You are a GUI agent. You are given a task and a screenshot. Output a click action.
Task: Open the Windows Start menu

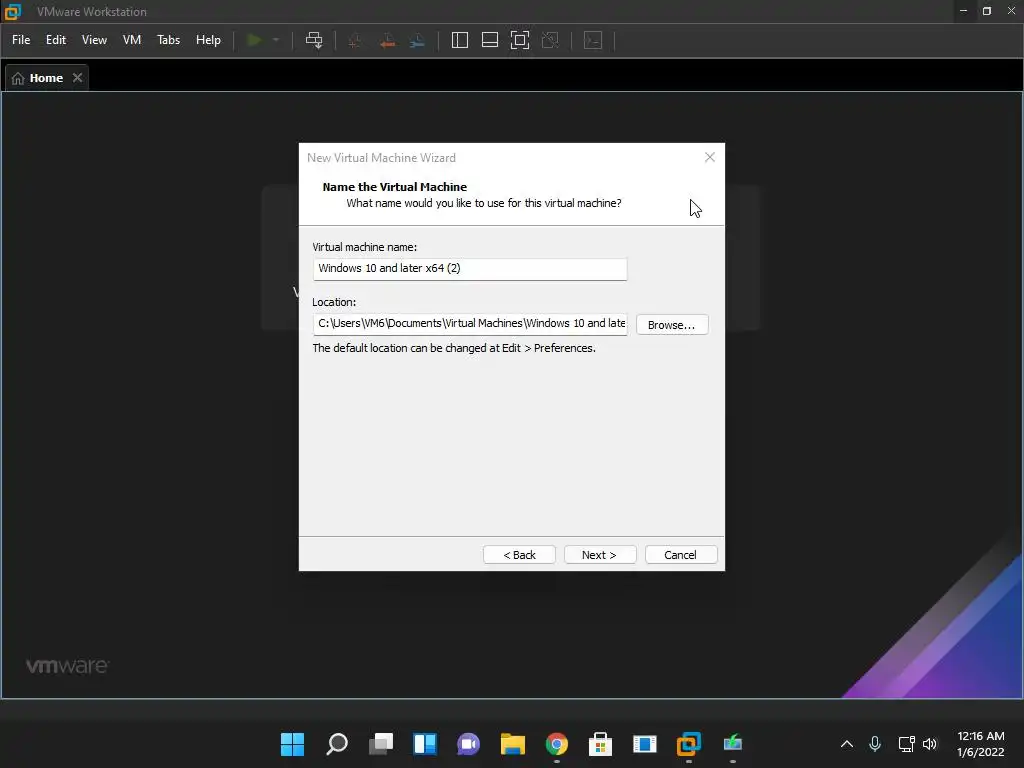[x=293, y=744]
